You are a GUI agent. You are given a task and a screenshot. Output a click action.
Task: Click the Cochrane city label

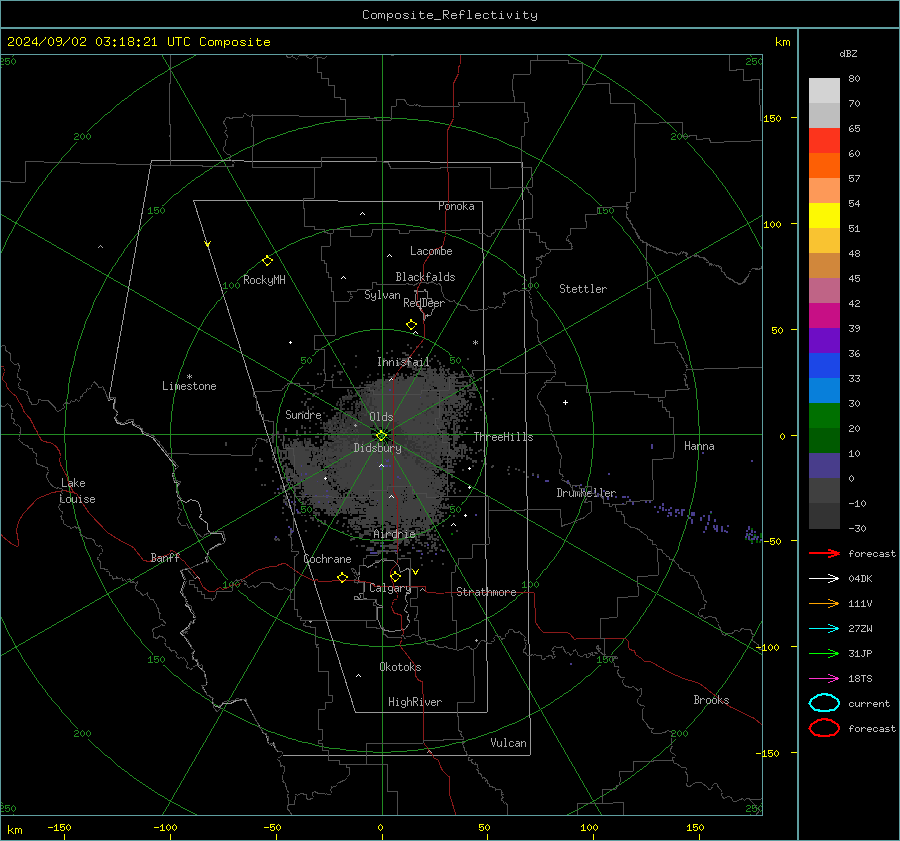pos(327,559)
